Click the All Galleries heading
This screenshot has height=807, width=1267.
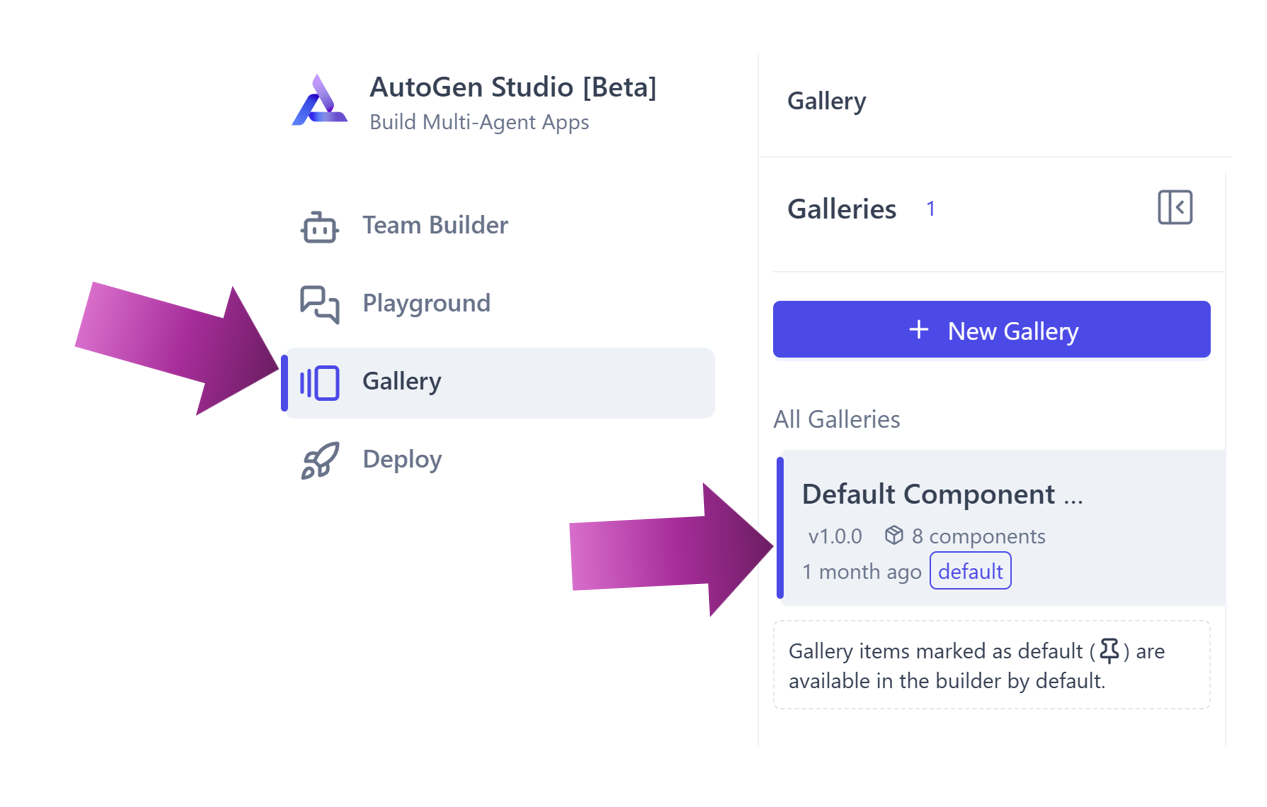836,419
